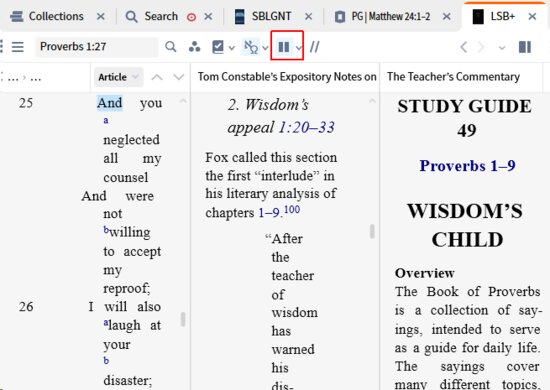This screenshot has width=550, height=390.
Task: Click verse number 26
Action: [26, 307]
